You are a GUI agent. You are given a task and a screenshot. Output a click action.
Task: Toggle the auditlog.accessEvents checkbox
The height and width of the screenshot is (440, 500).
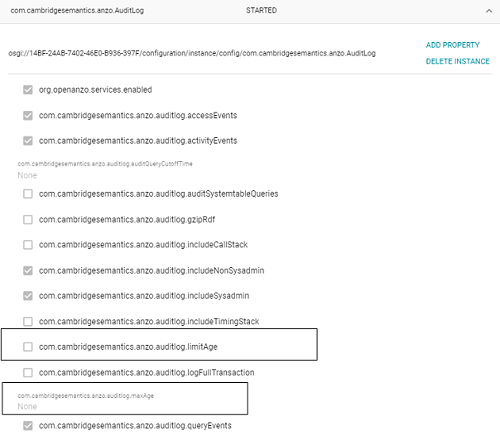coord(28,115)
